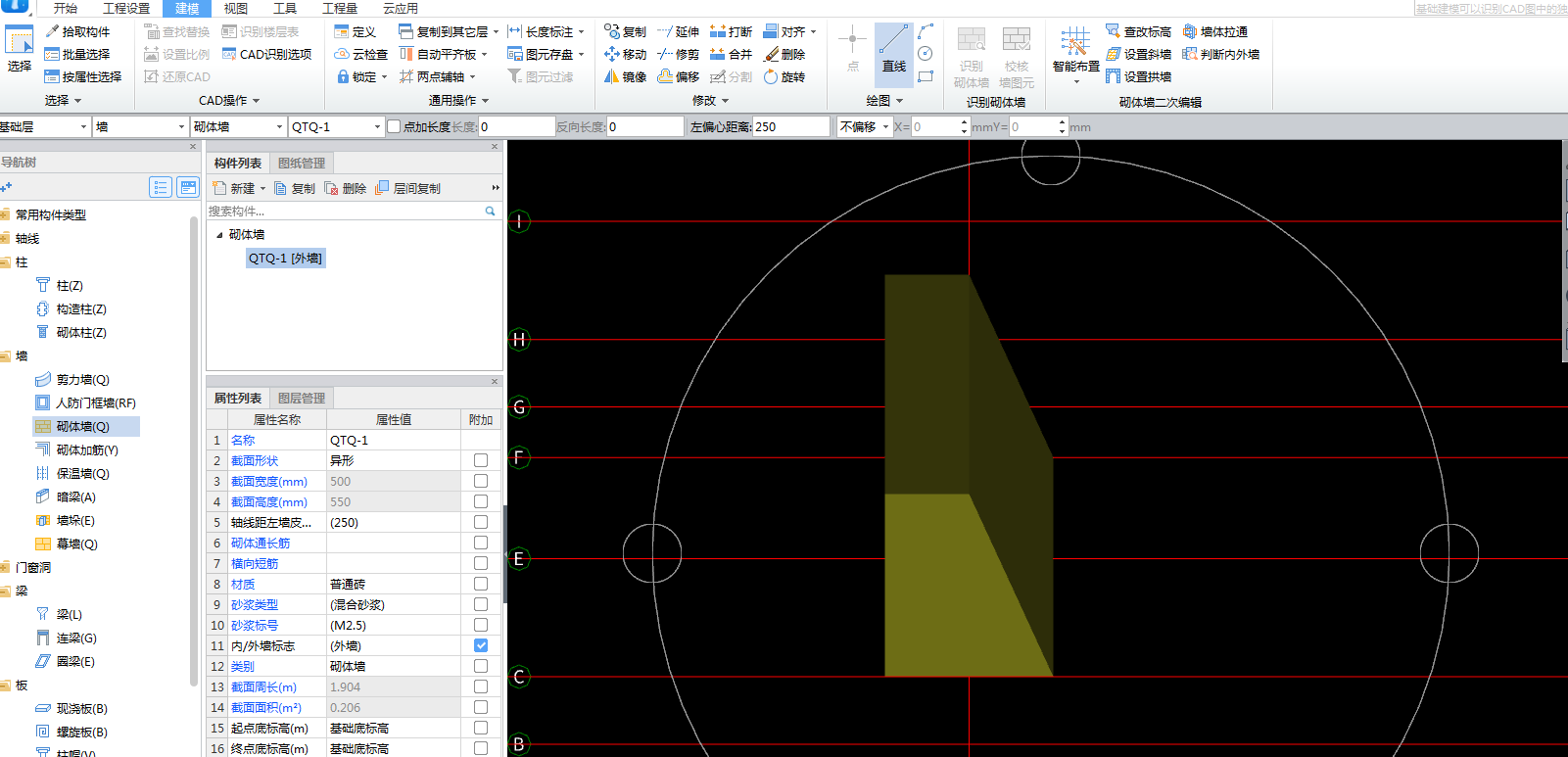Select the 移动 move tool
The width and height of the screenshot is (1568, 757).
625,54
